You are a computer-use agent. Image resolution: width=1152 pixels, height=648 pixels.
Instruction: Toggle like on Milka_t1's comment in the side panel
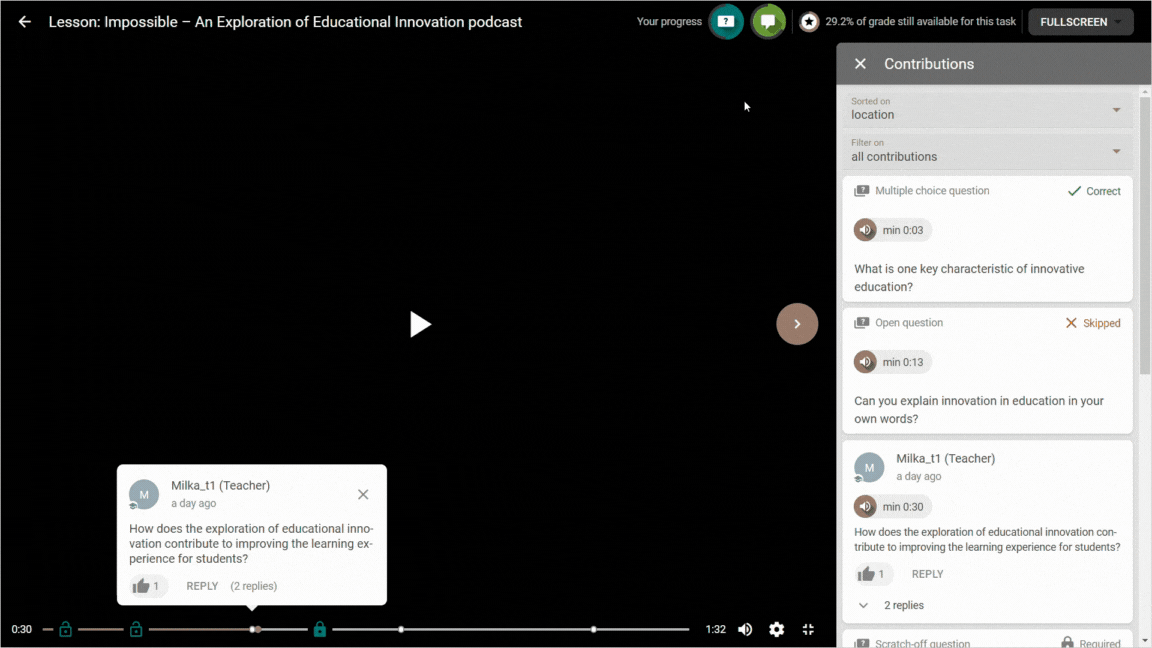(866, 574)
